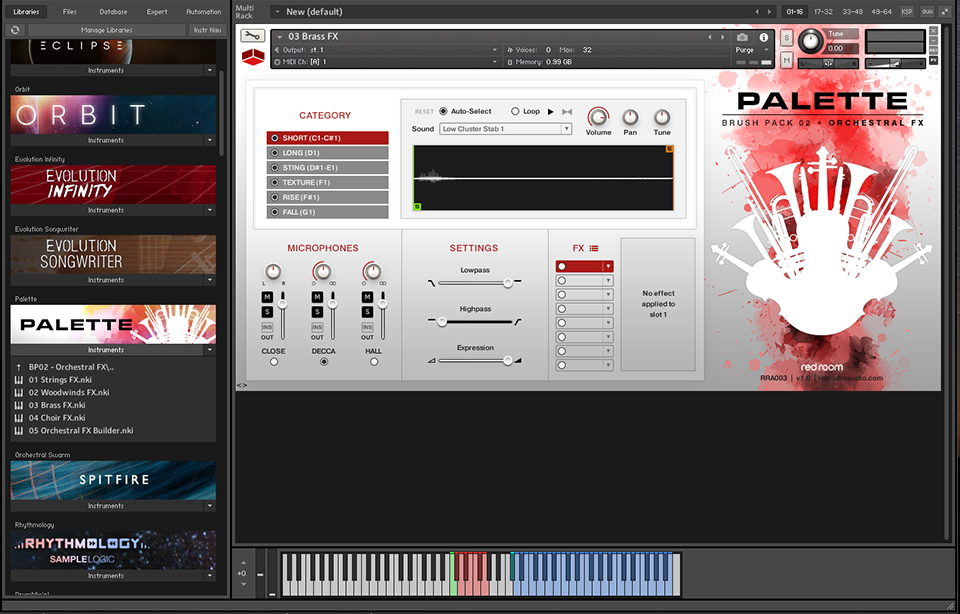960x614 pixels.
Task: Open the Output st.1 dropdown
Action: point(495,50)
